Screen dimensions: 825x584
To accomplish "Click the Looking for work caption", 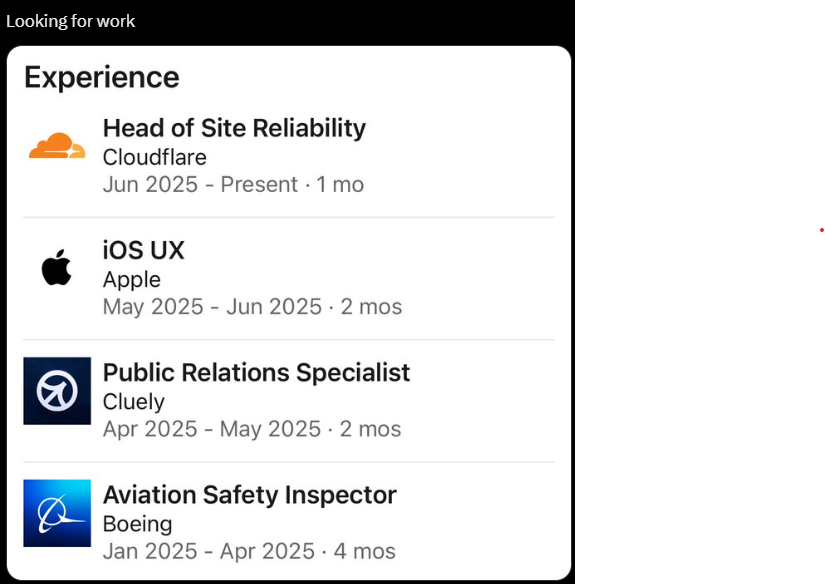I will [70, 21].
